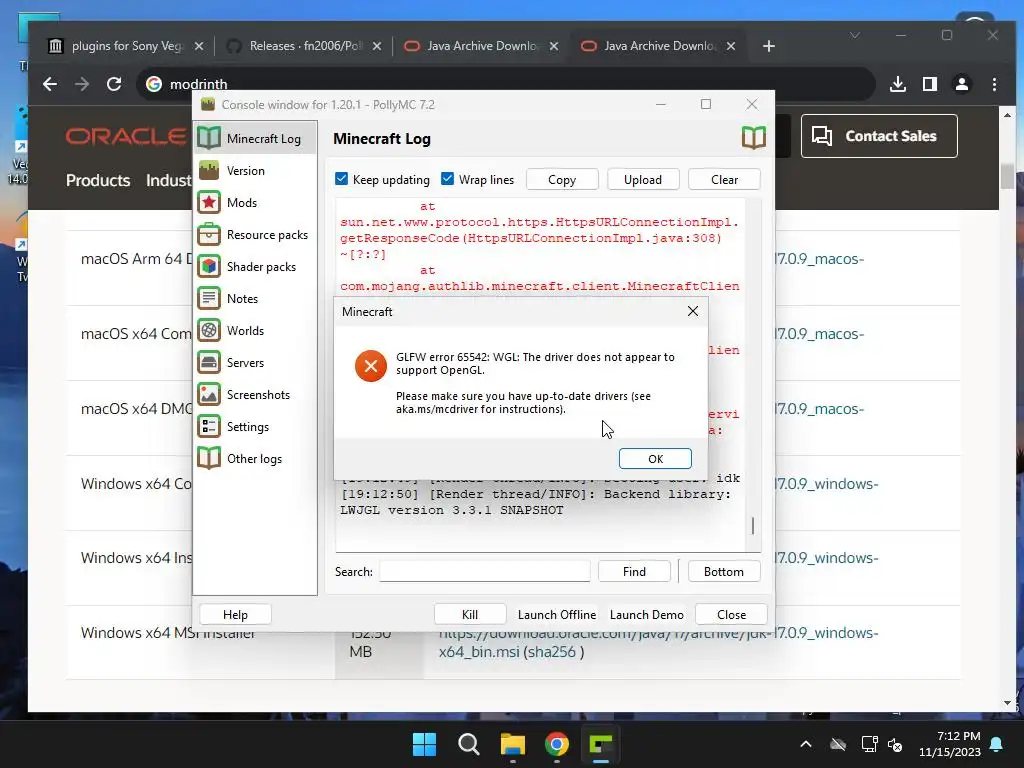Go forward in Chrome
Viewport: 1024px width, 768px height.
pyautogui.click(x=82, y=84)
